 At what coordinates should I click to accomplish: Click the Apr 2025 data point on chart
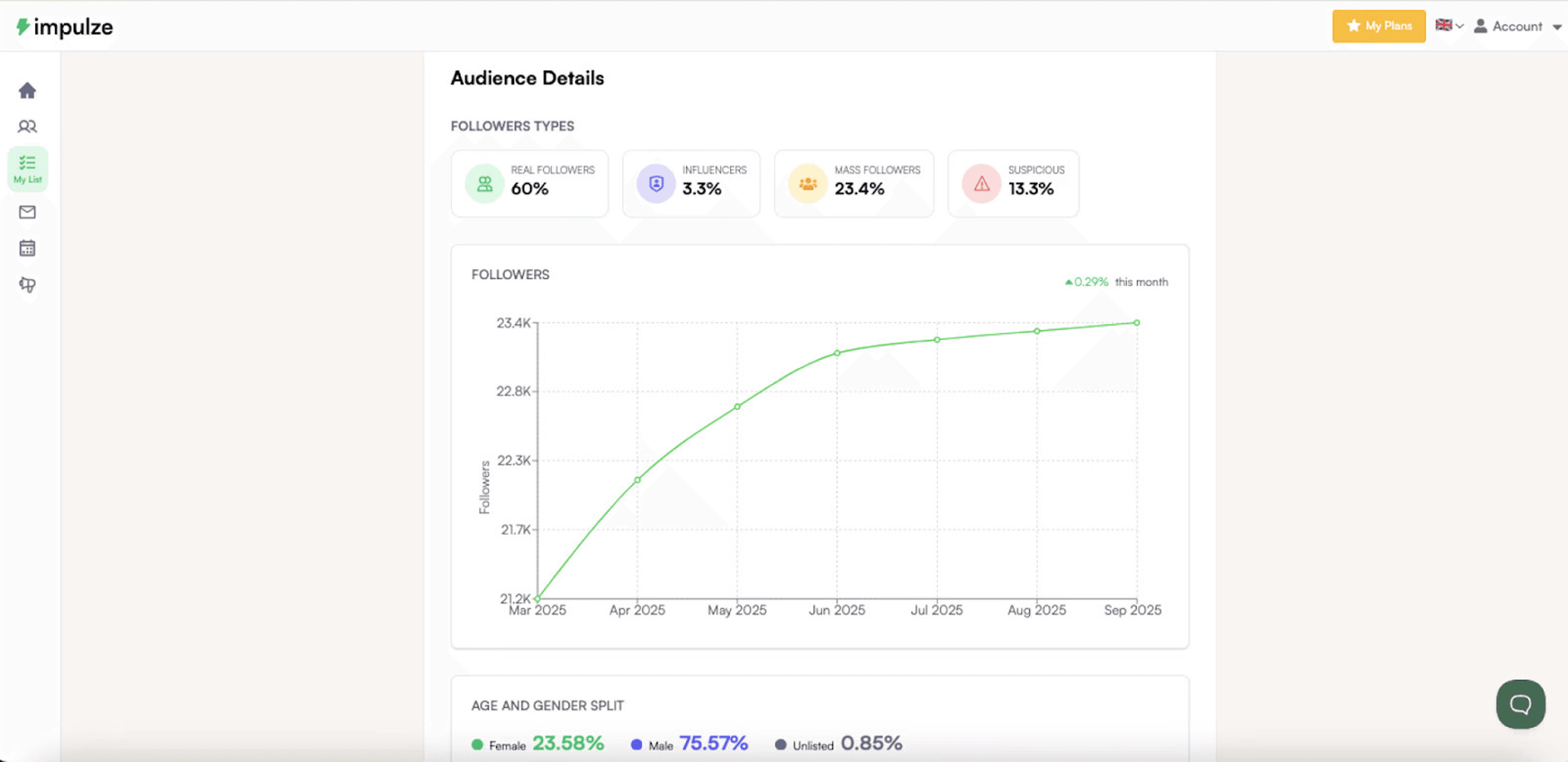637,480
